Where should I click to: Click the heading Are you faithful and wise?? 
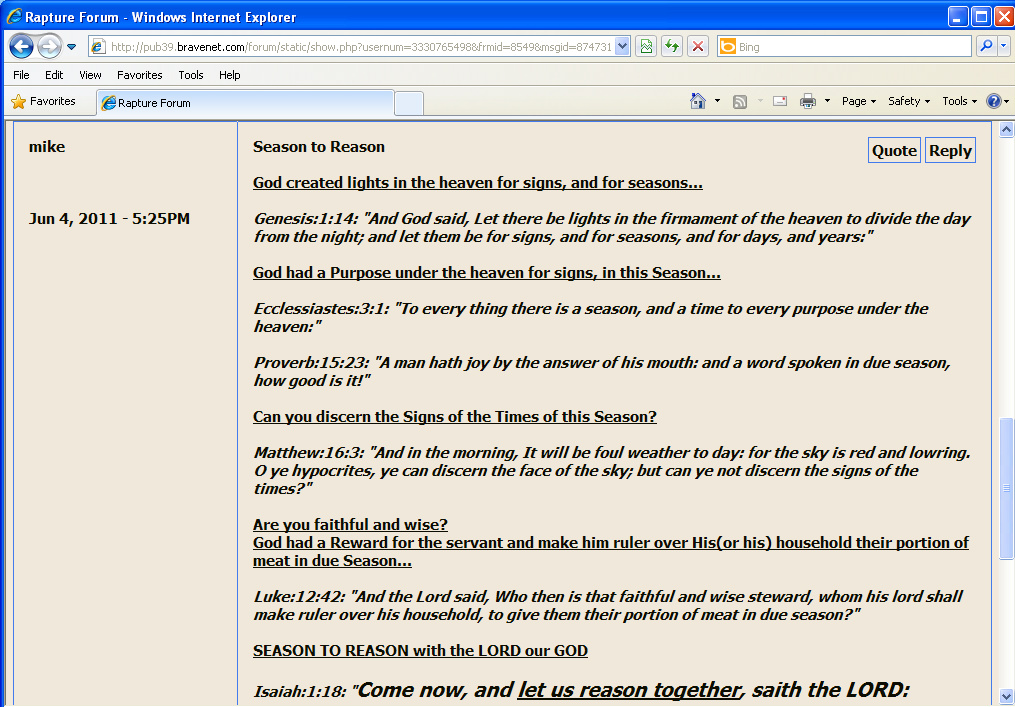pyautogui.click(x=350, y=525)
